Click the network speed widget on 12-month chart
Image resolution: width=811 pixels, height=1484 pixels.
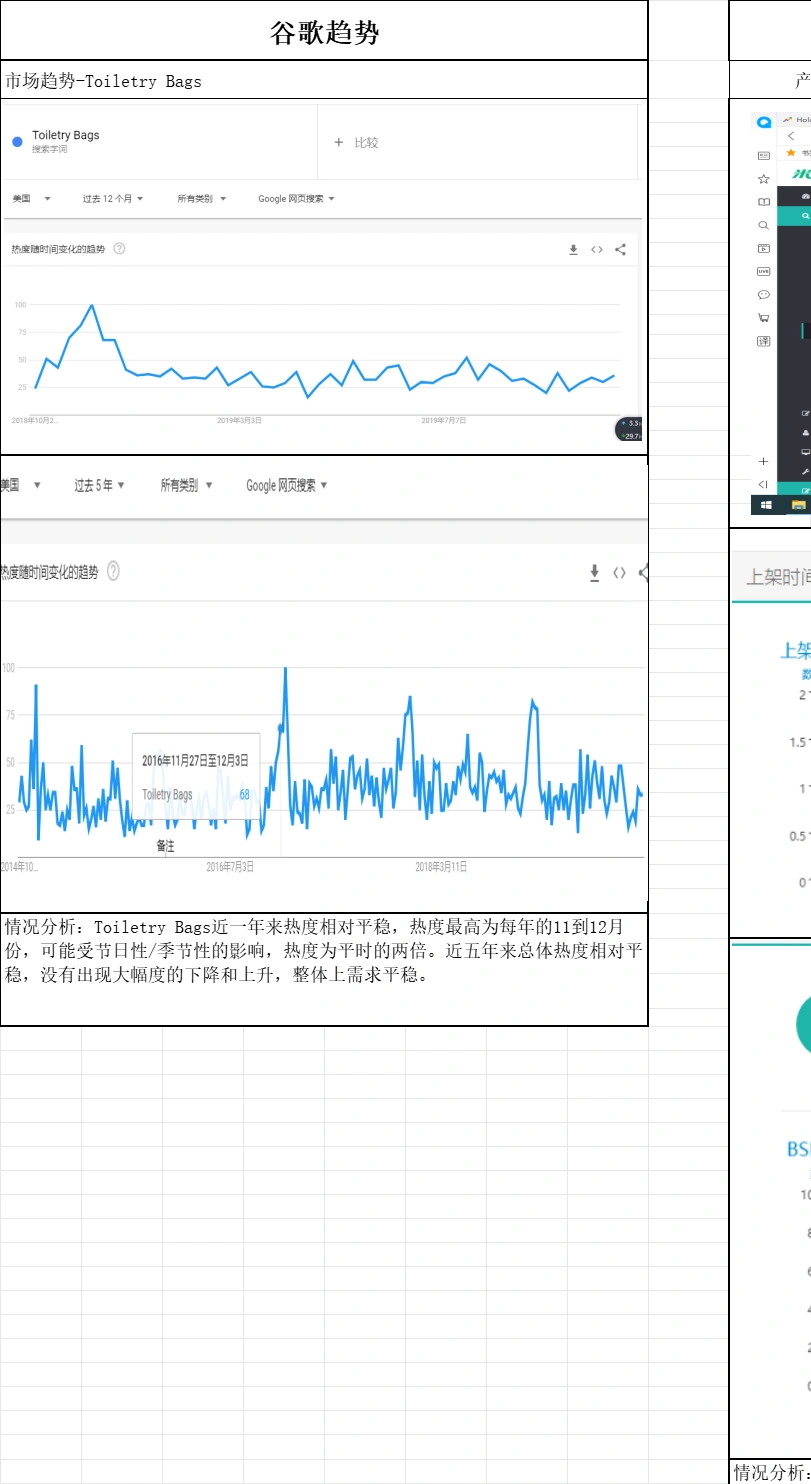pos(630,430)
